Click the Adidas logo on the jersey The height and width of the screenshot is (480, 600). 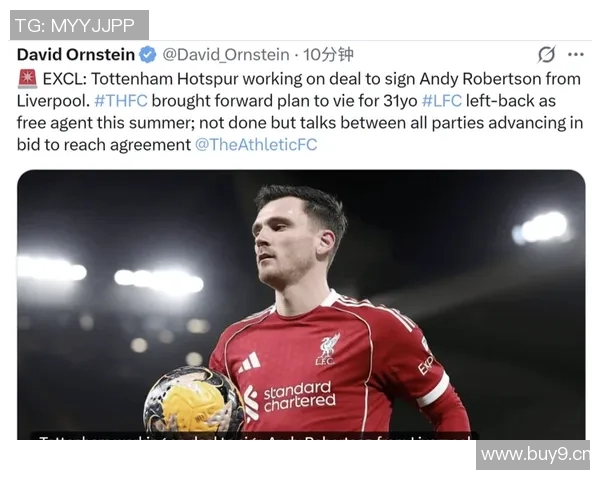[x=249, y=362]
